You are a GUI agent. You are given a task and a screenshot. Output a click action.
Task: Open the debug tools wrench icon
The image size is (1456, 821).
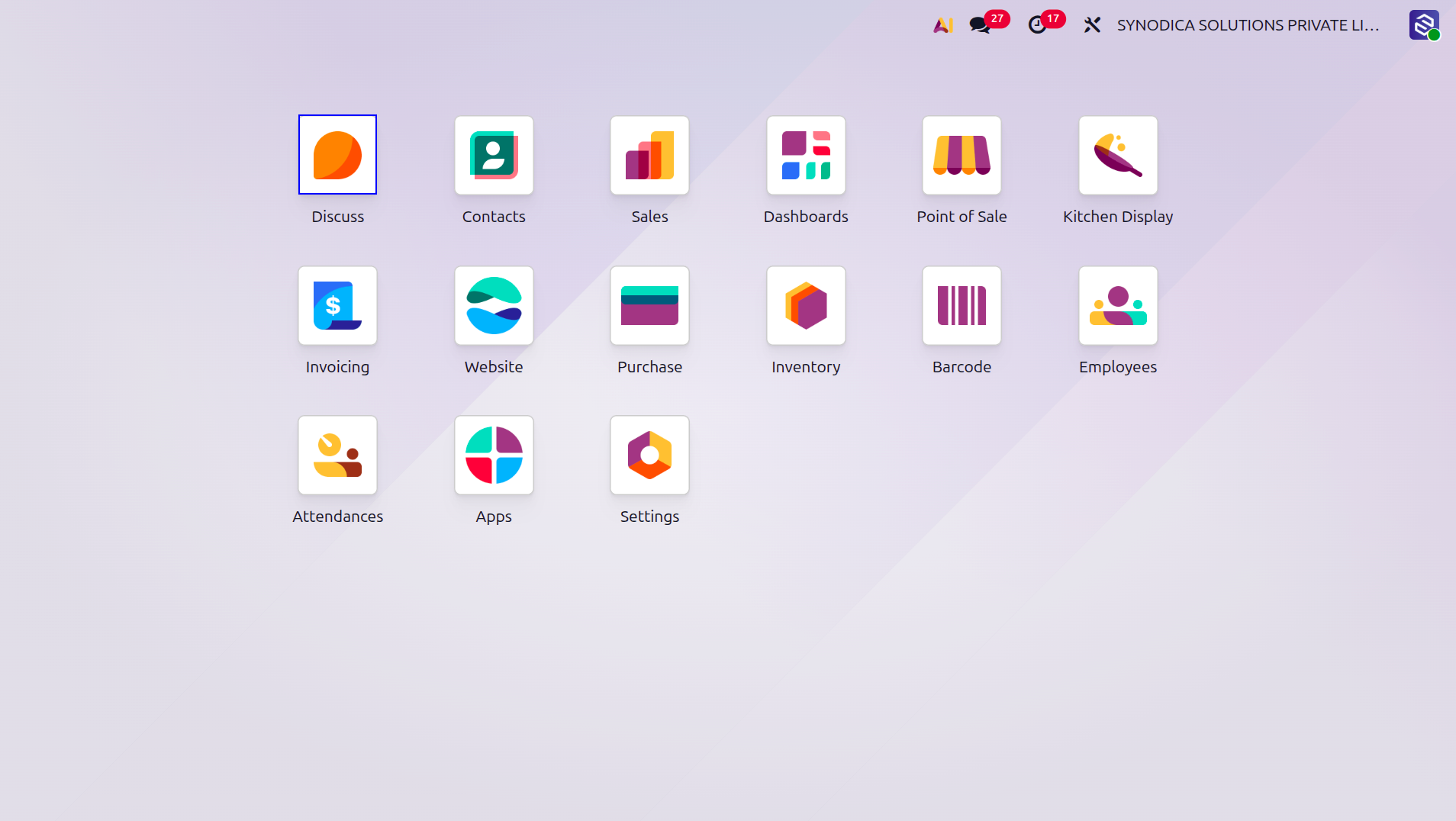(x=1092, y=25)
